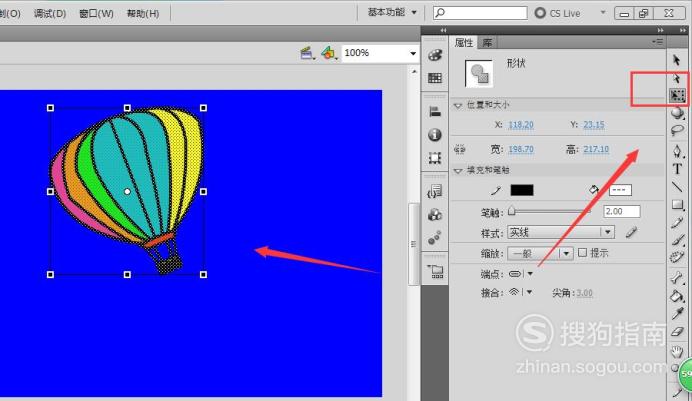Open the empty fill color swatch

pyautogui.click(x=620, y=190)
